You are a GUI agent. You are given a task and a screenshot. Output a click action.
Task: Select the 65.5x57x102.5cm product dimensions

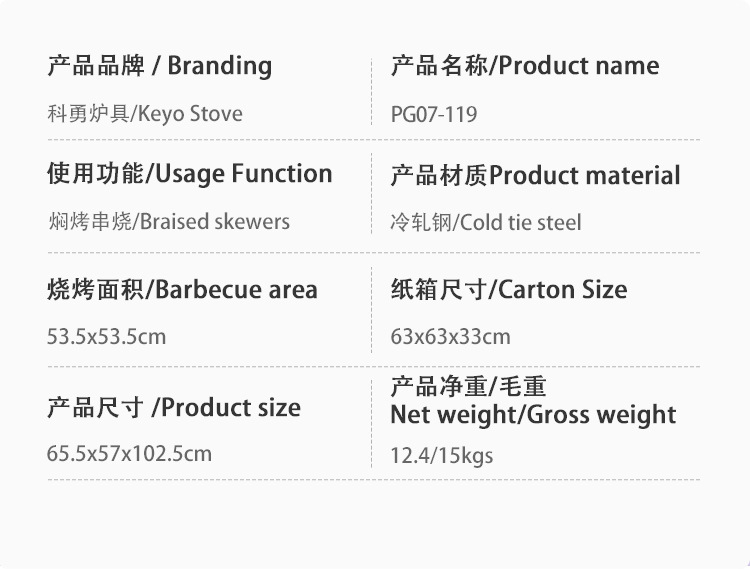coord(129,453)
